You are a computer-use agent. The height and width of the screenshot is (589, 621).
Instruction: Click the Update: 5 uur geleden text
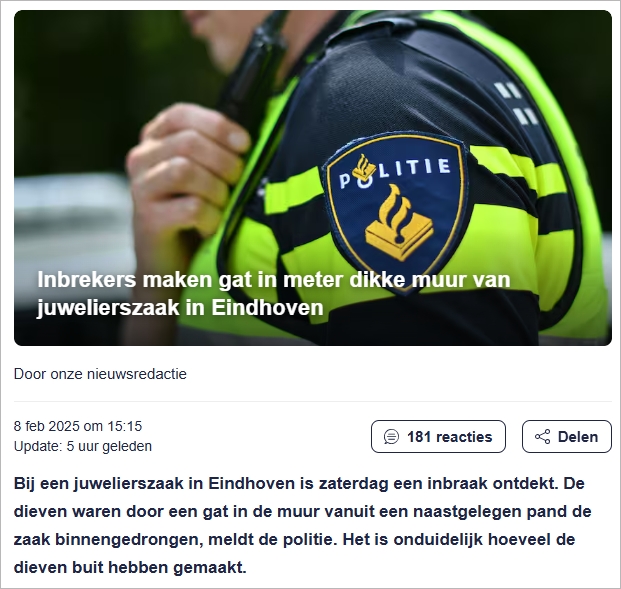(83, 446)
